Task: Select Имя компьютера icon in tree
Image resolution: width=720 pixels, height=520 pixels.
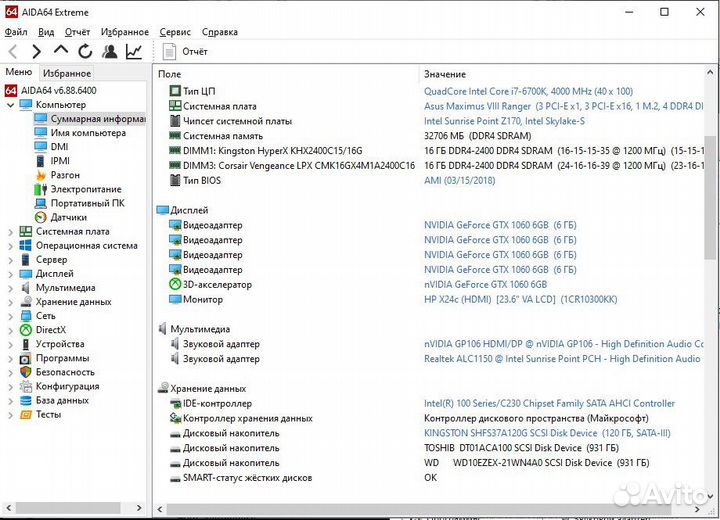Action: click(41, 133)
